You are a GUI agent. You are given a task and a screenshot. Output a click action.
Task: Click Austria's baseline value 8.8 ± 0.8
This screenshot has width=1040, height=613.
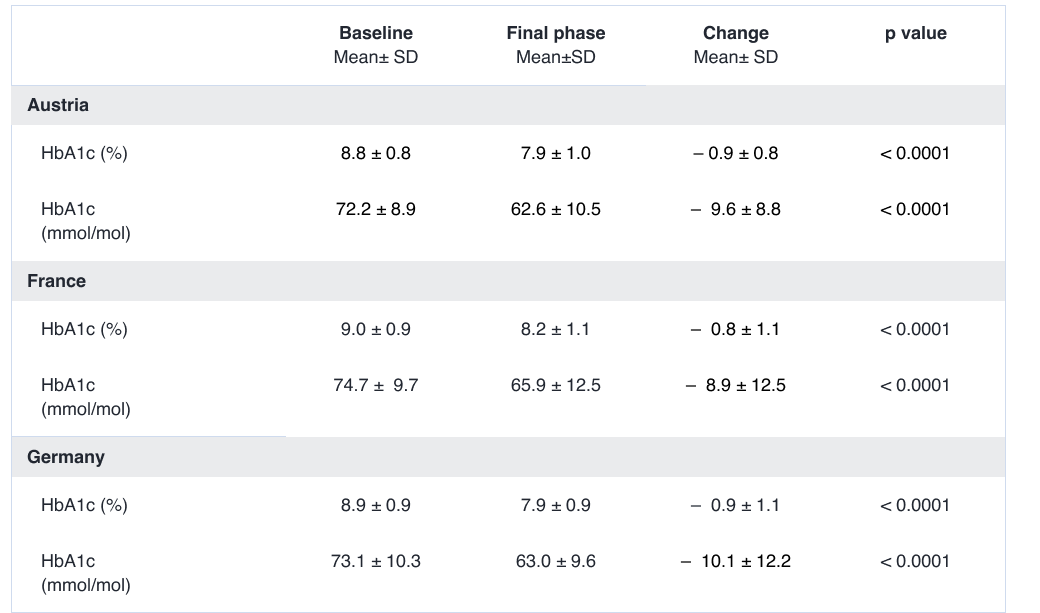coord(375,153)
